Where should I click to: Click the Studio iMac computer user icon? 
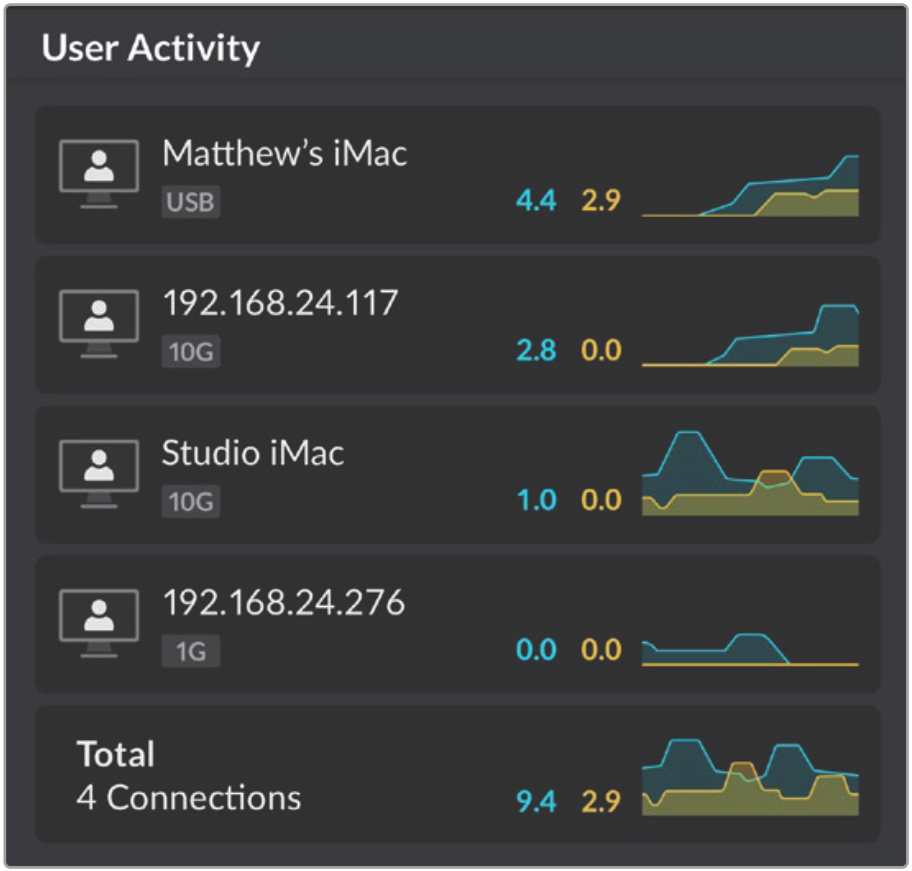click(99, 474)
